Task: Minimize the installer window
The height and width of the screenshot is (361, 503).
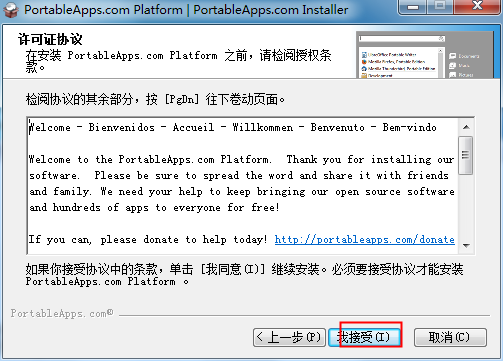Action: coord(413,7)
